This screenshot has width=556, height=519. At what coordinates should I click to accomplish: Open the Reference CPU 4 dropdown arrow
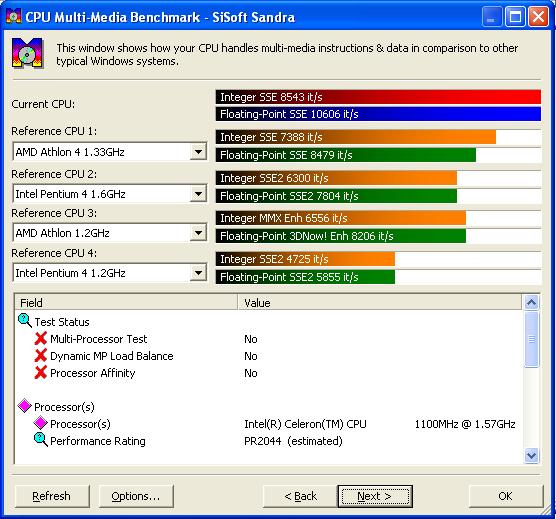(x=198, y=273)
